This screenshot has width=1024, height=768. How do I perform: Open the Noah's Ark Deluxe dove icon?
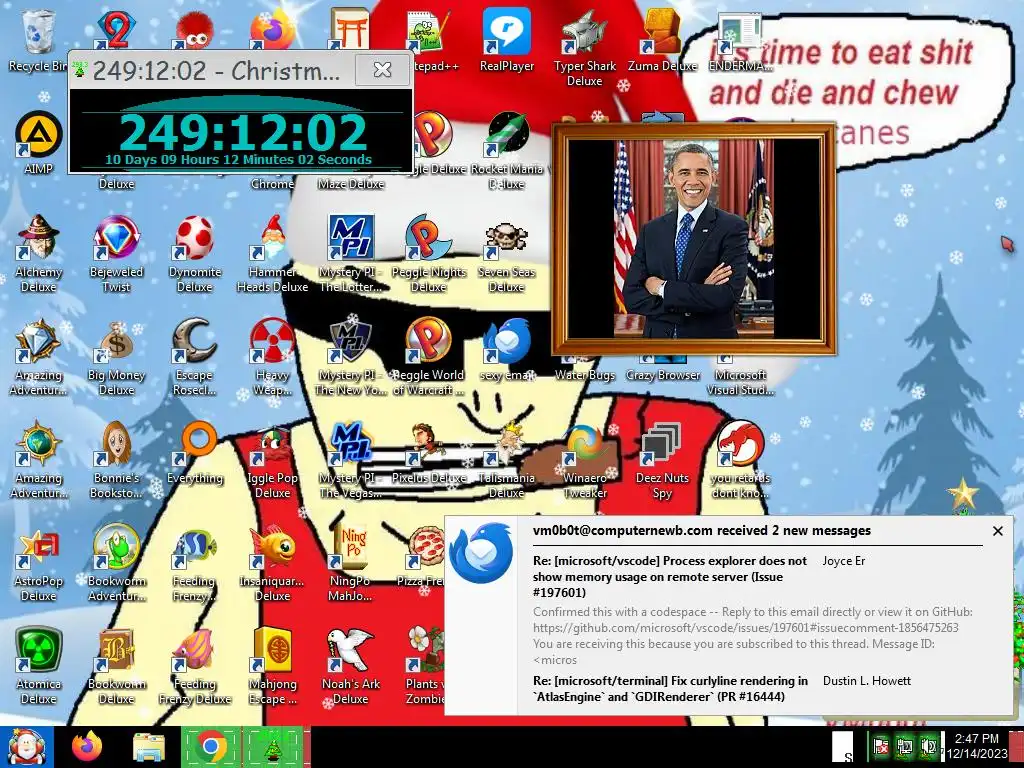tap(351, 666)
